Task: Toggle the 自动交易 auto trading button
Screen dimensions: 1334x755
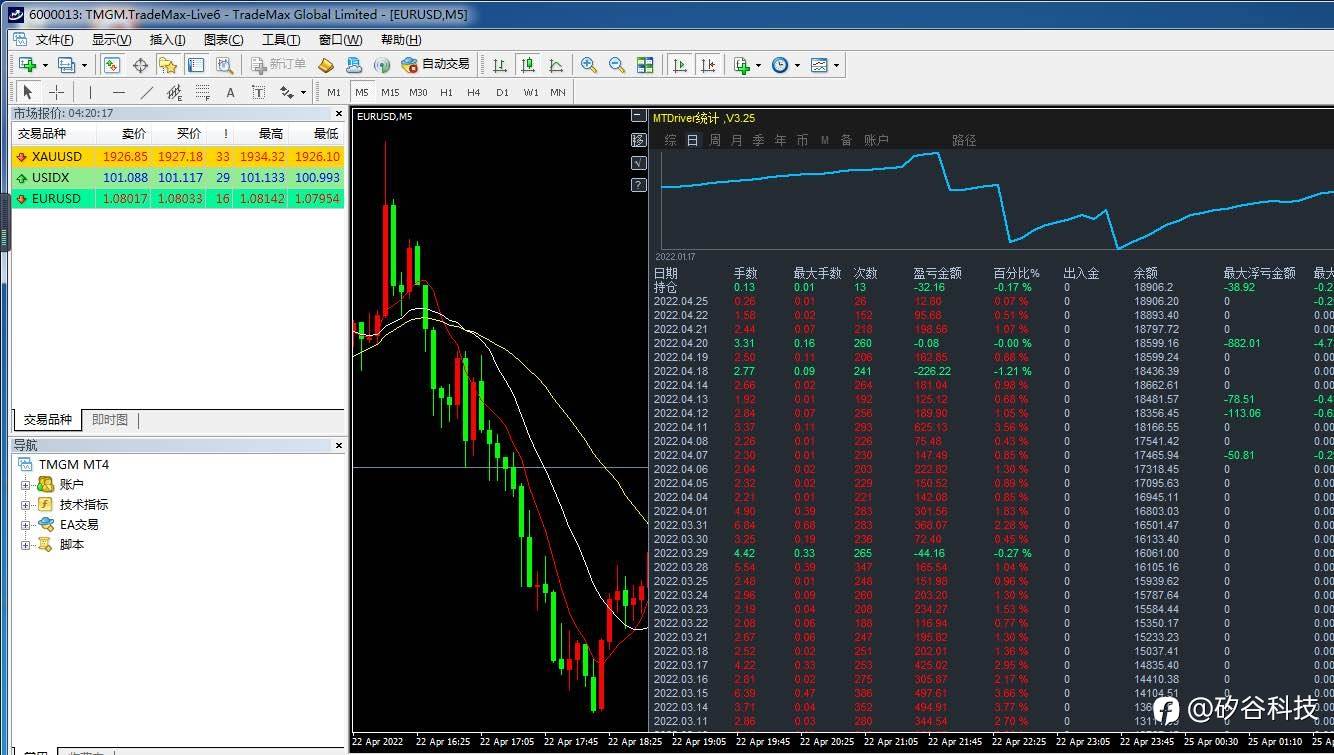Action: coord(435,65)
